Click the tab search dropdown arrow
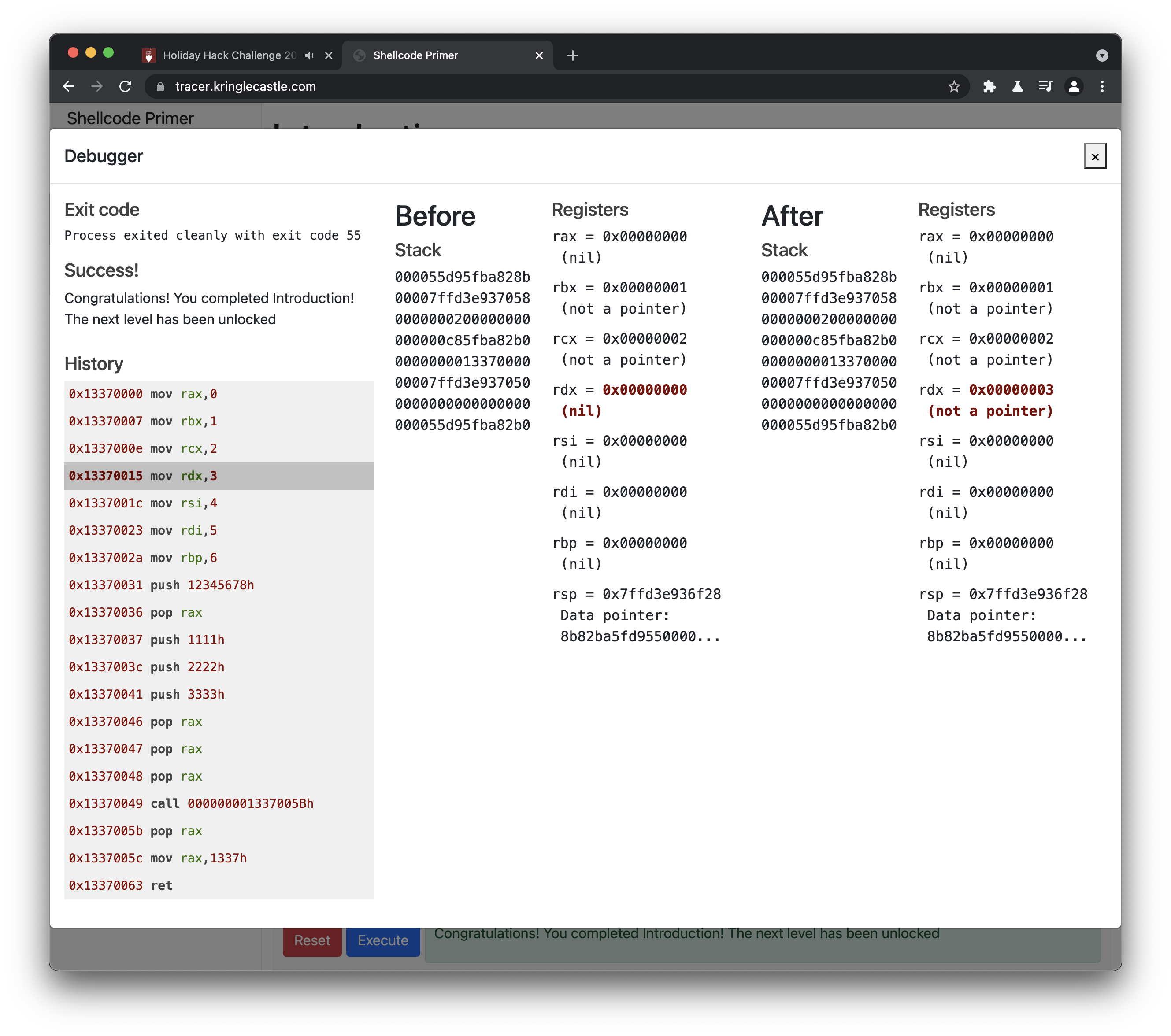The width and height of the screenshot is (1171, 1036). point(1102,55)
